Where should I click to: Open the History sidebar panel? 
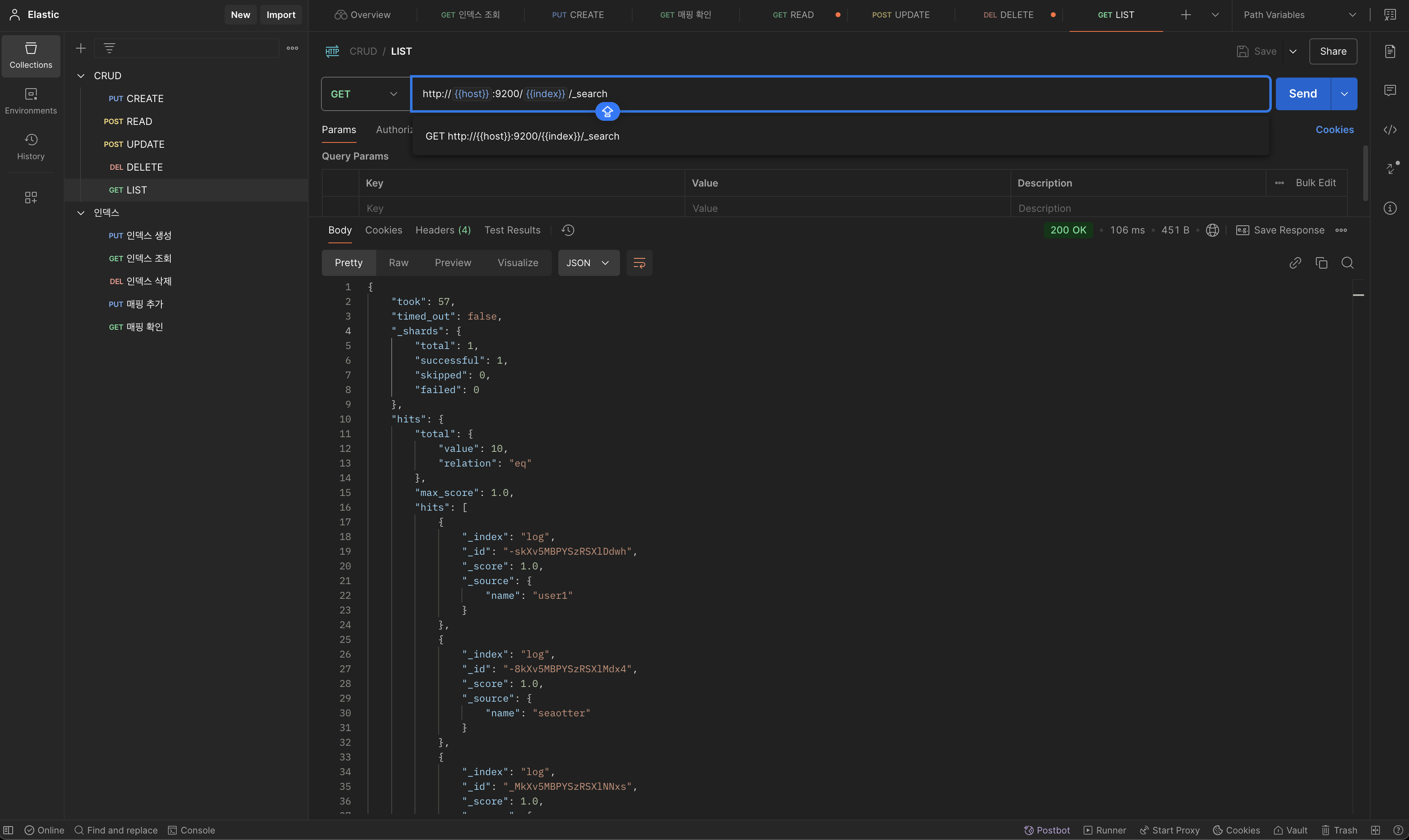click(x=31, y=147)
